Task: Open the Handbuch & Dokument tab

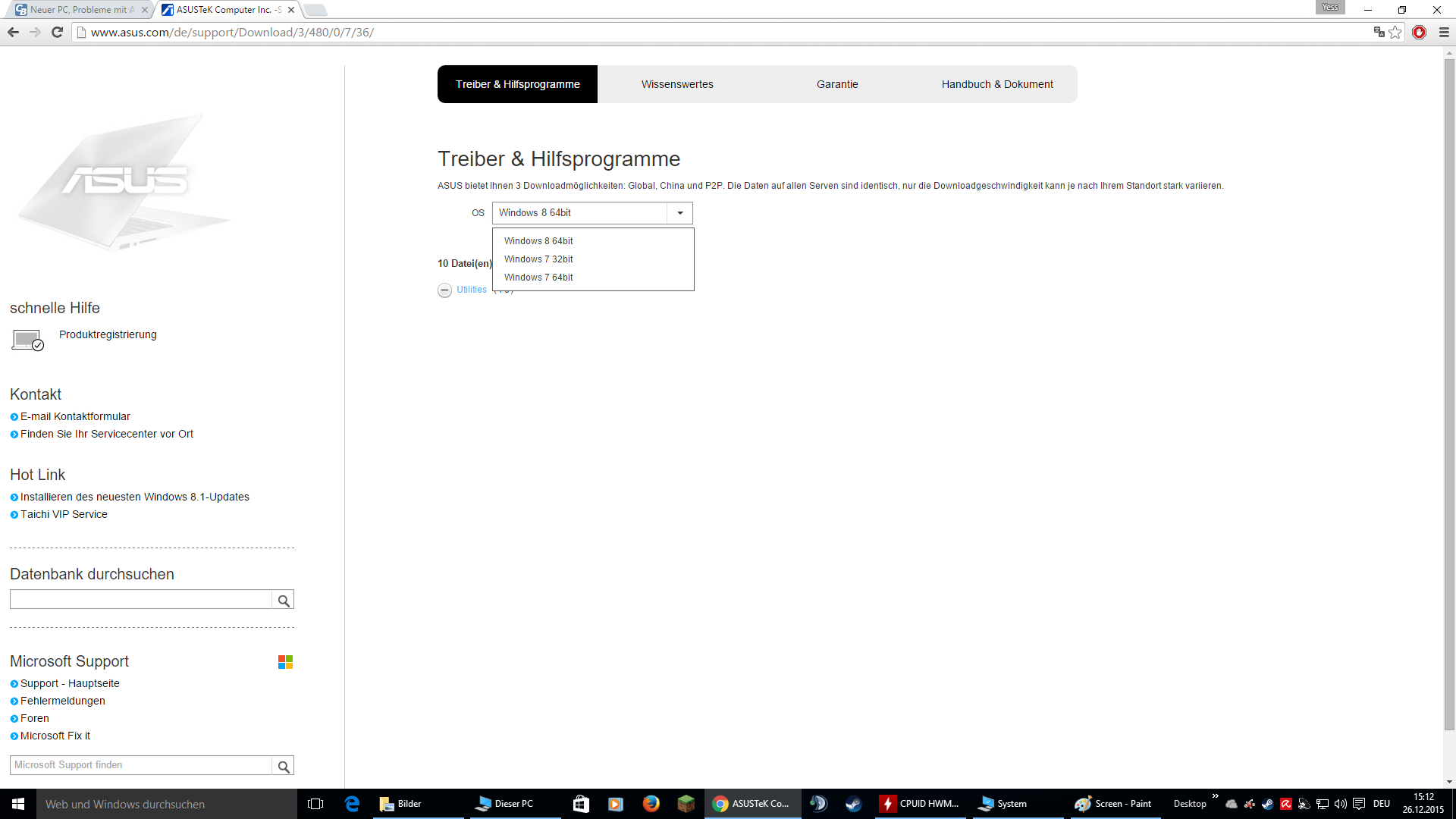Action: (x=996, y=84)
